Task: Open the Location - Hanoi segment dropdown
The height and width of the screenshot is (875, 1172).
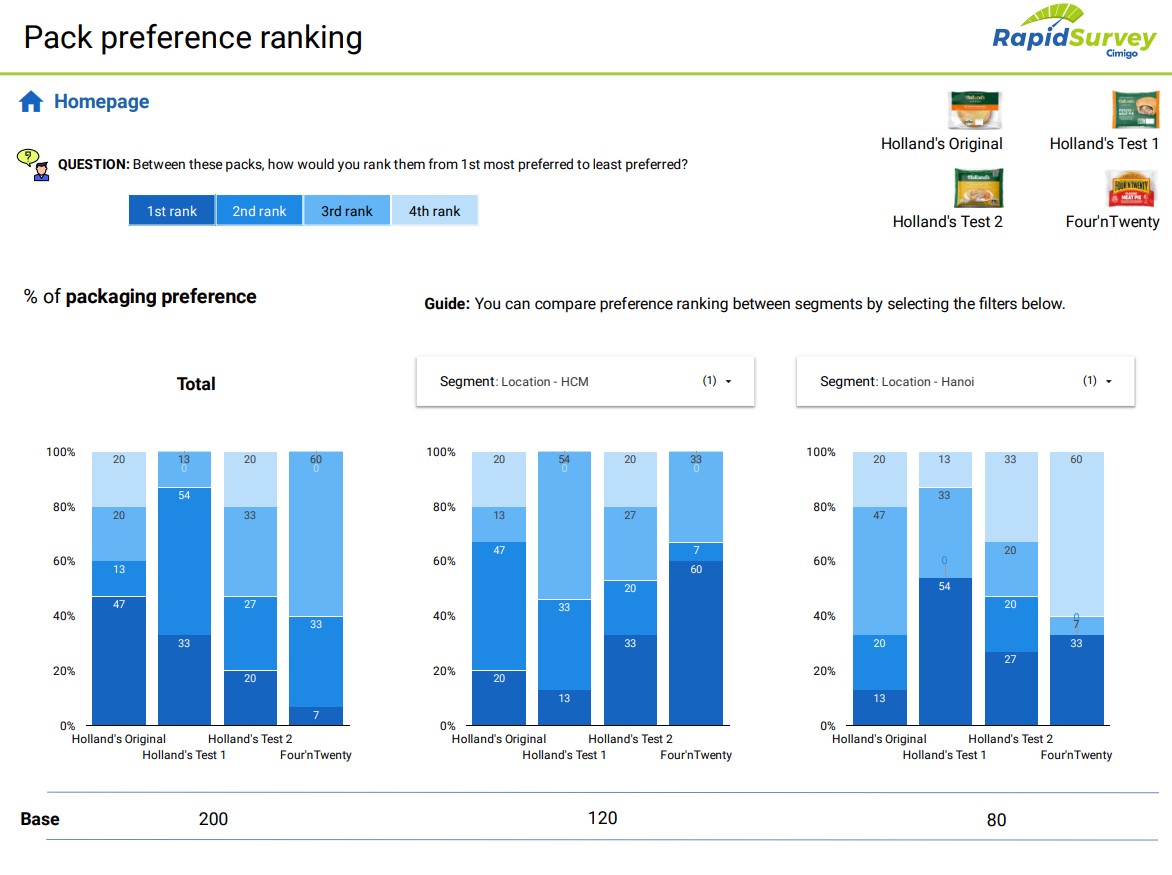Action: [965, 381]
